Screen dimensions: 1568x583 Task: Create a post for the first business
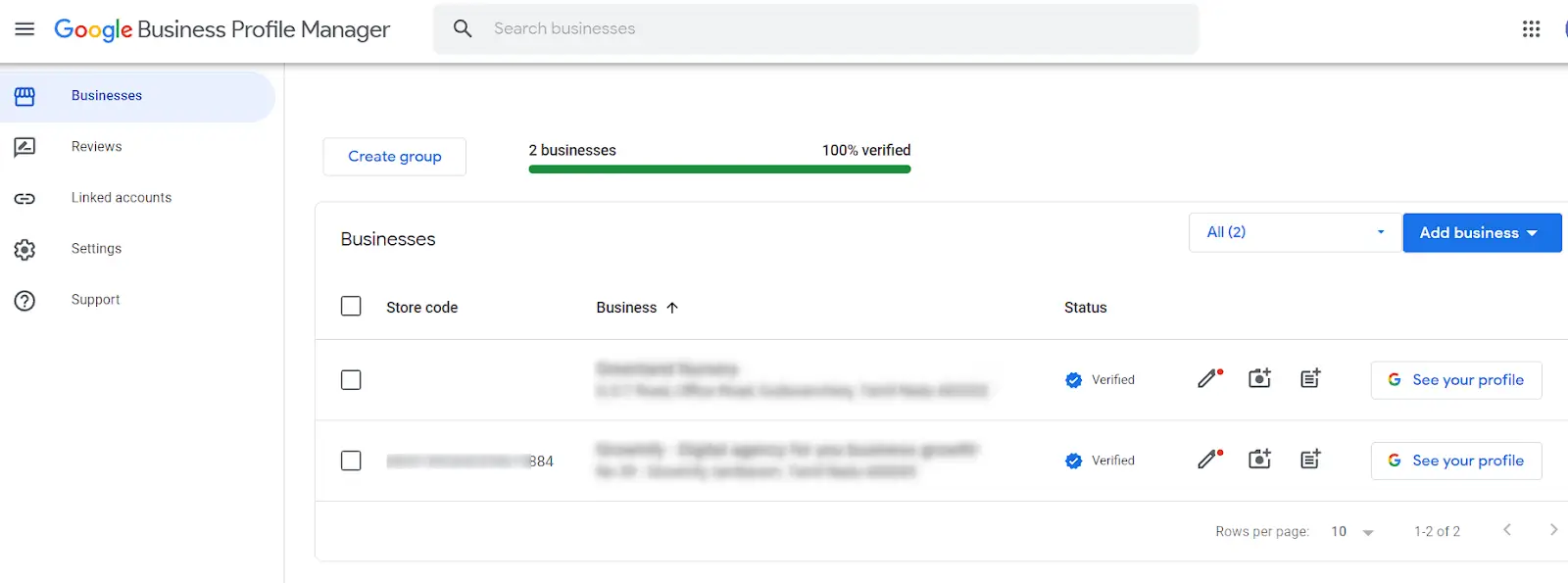pyautogui.click(x=1310, y=378)
